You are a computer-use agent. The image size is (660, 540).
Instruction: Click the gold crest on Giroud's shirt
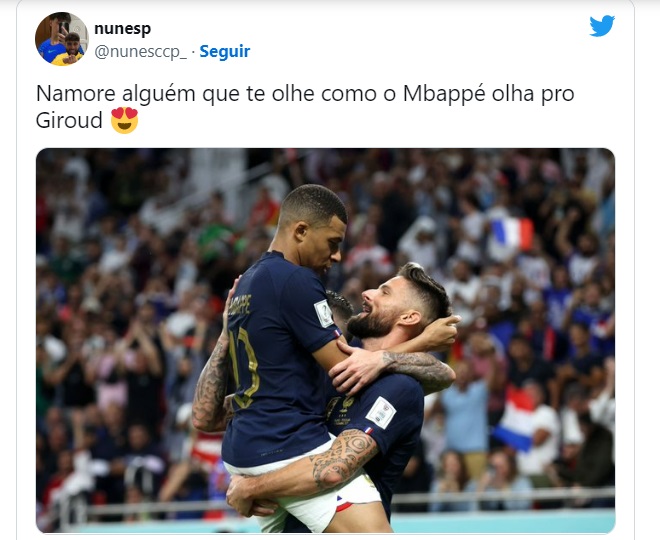coord(347,403)
